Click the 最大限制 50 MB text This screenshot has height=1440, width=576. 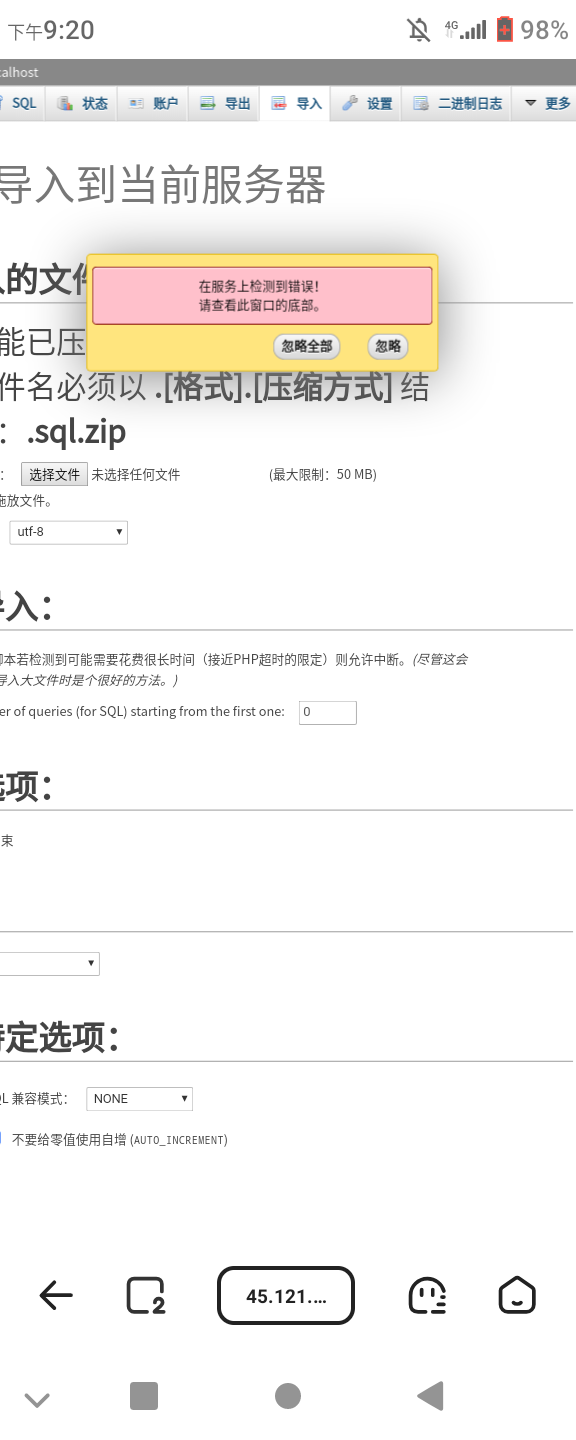(x=323, y=475)
